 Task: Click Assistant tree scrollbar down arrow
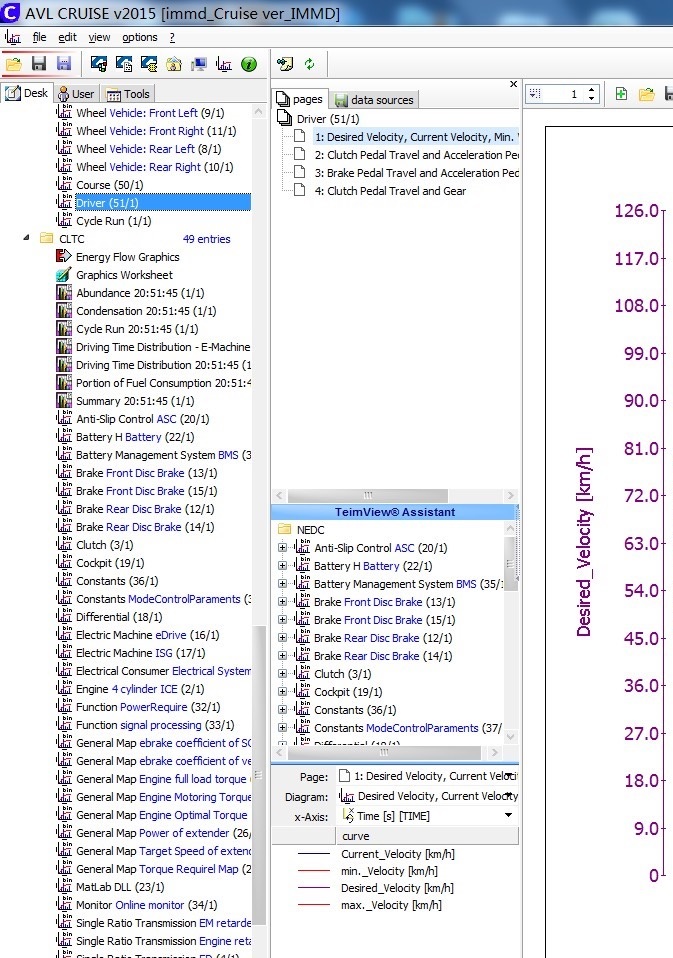coord(511,737)
